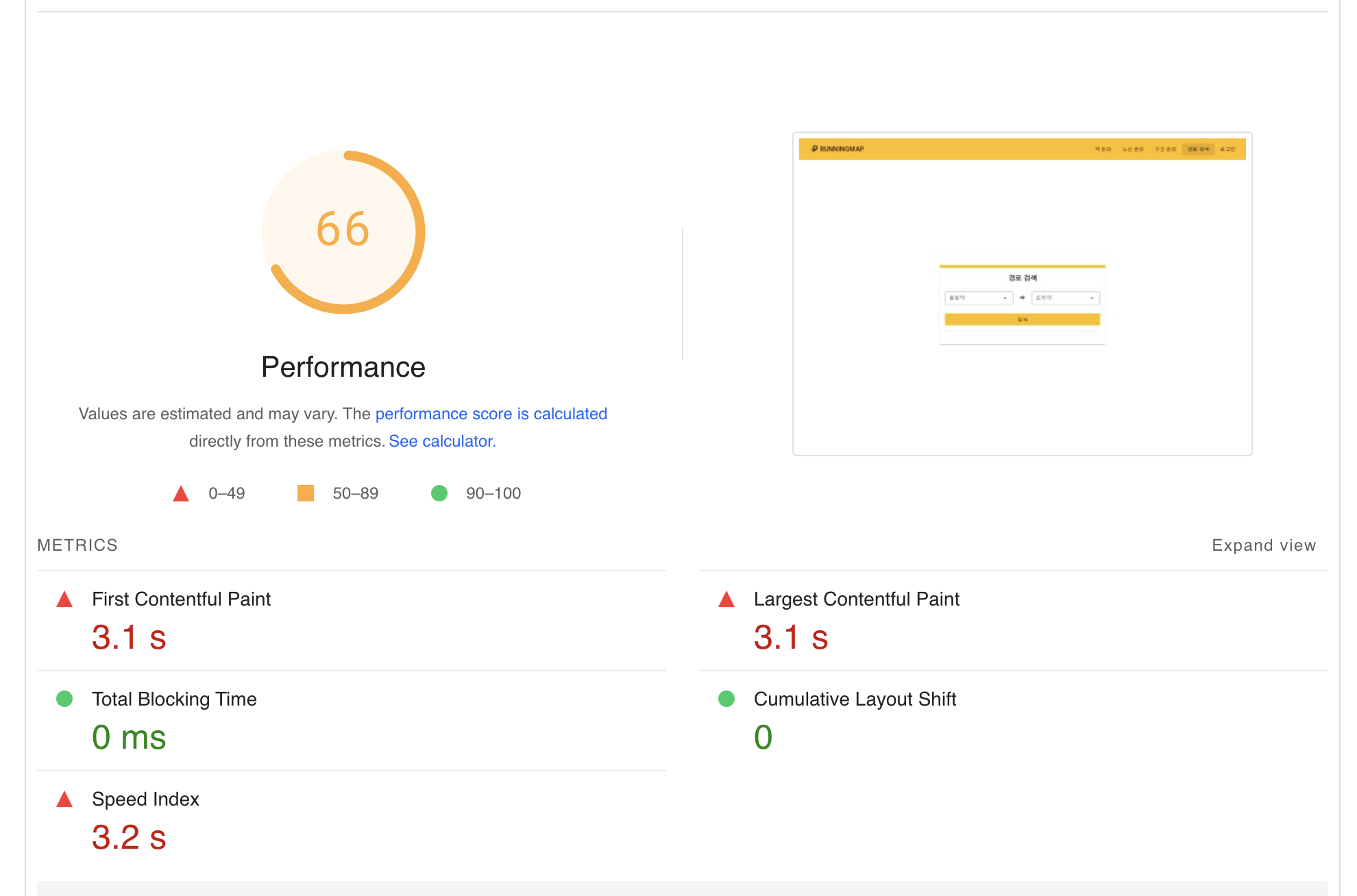Open the RUNNINGMAP page screenshot thumbnail
The image size is (1357, 896).
1022,294
